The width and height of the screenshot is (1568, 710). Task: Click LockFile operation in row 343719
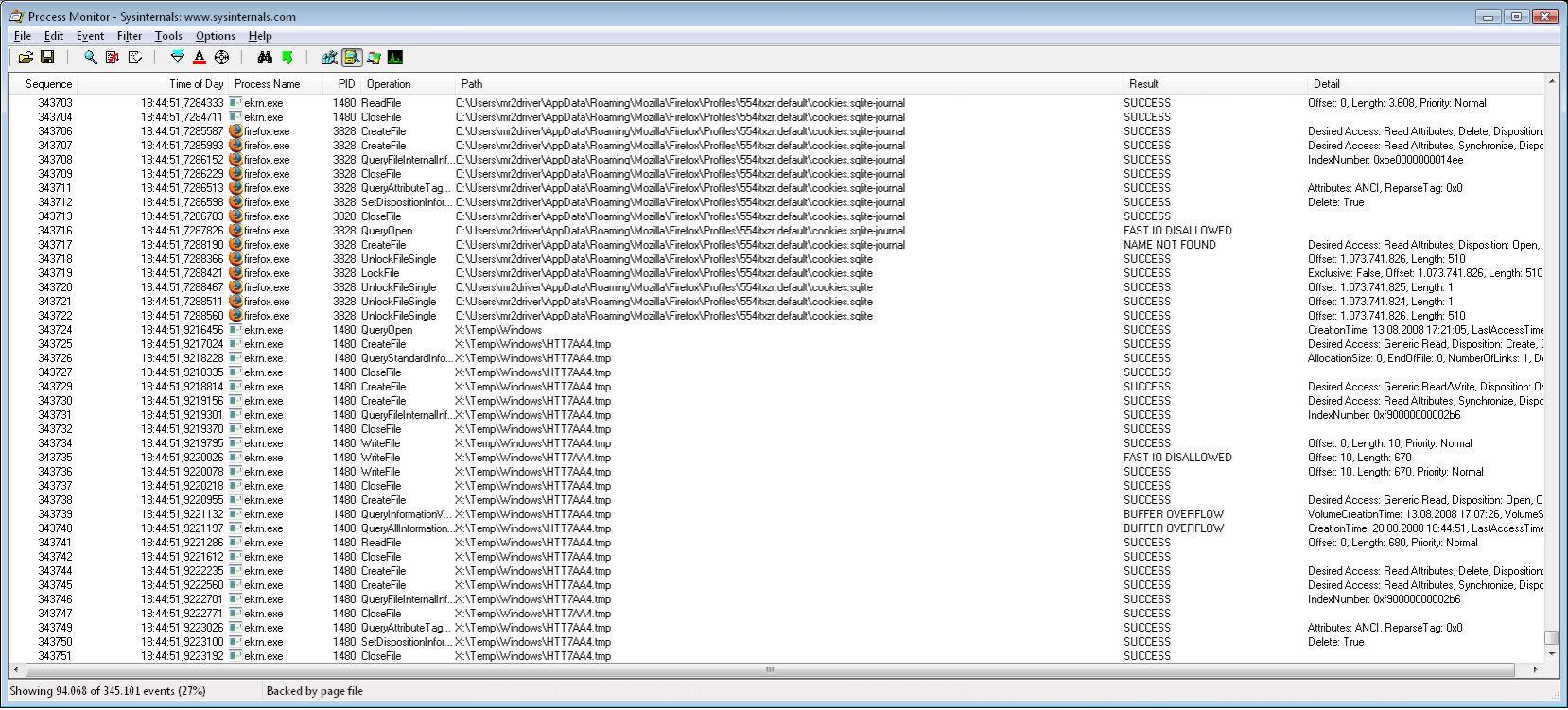pos(381,273)
